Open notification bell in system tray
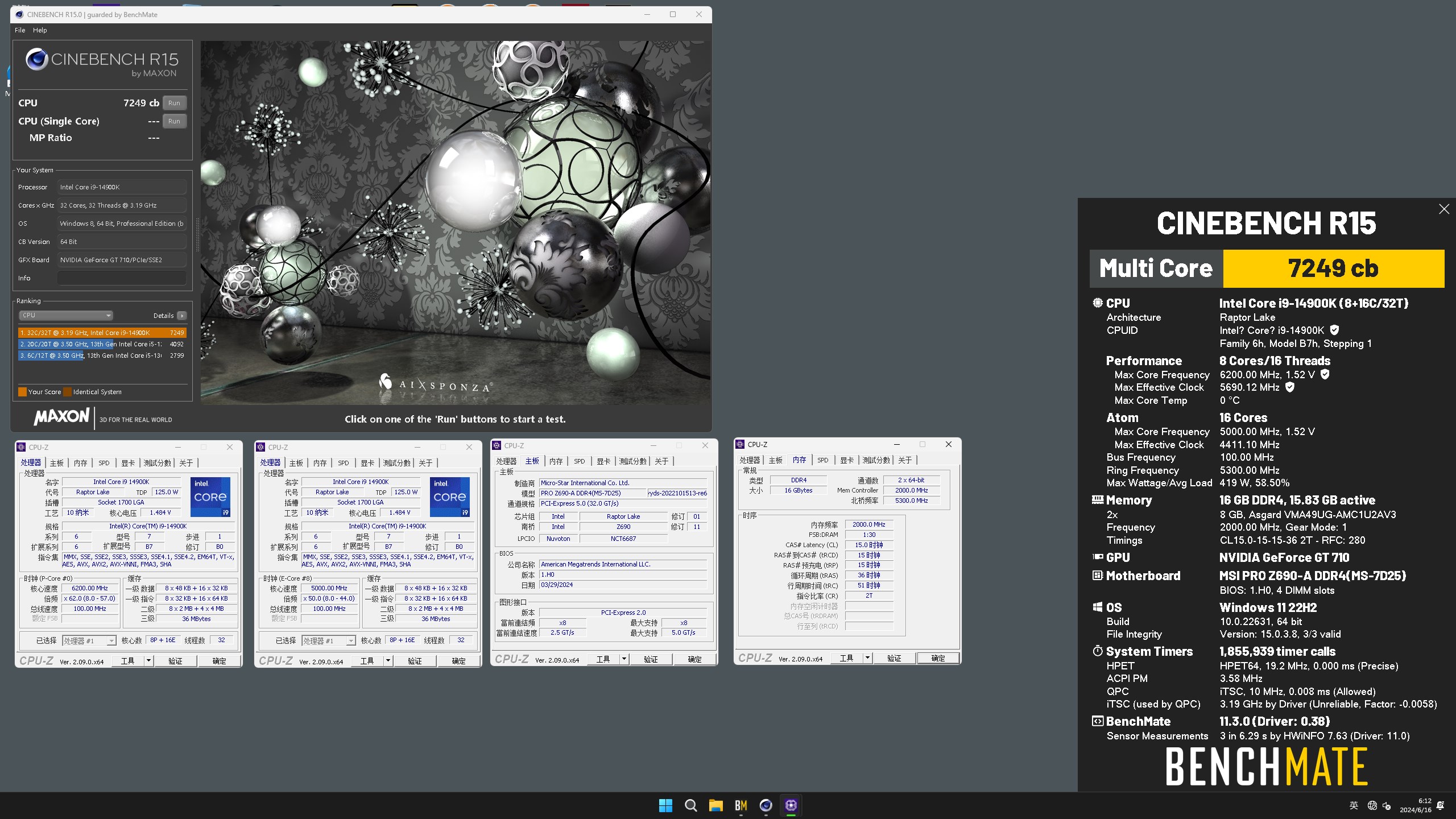The image size is (1456, 819). click(x=1441, y=805)
